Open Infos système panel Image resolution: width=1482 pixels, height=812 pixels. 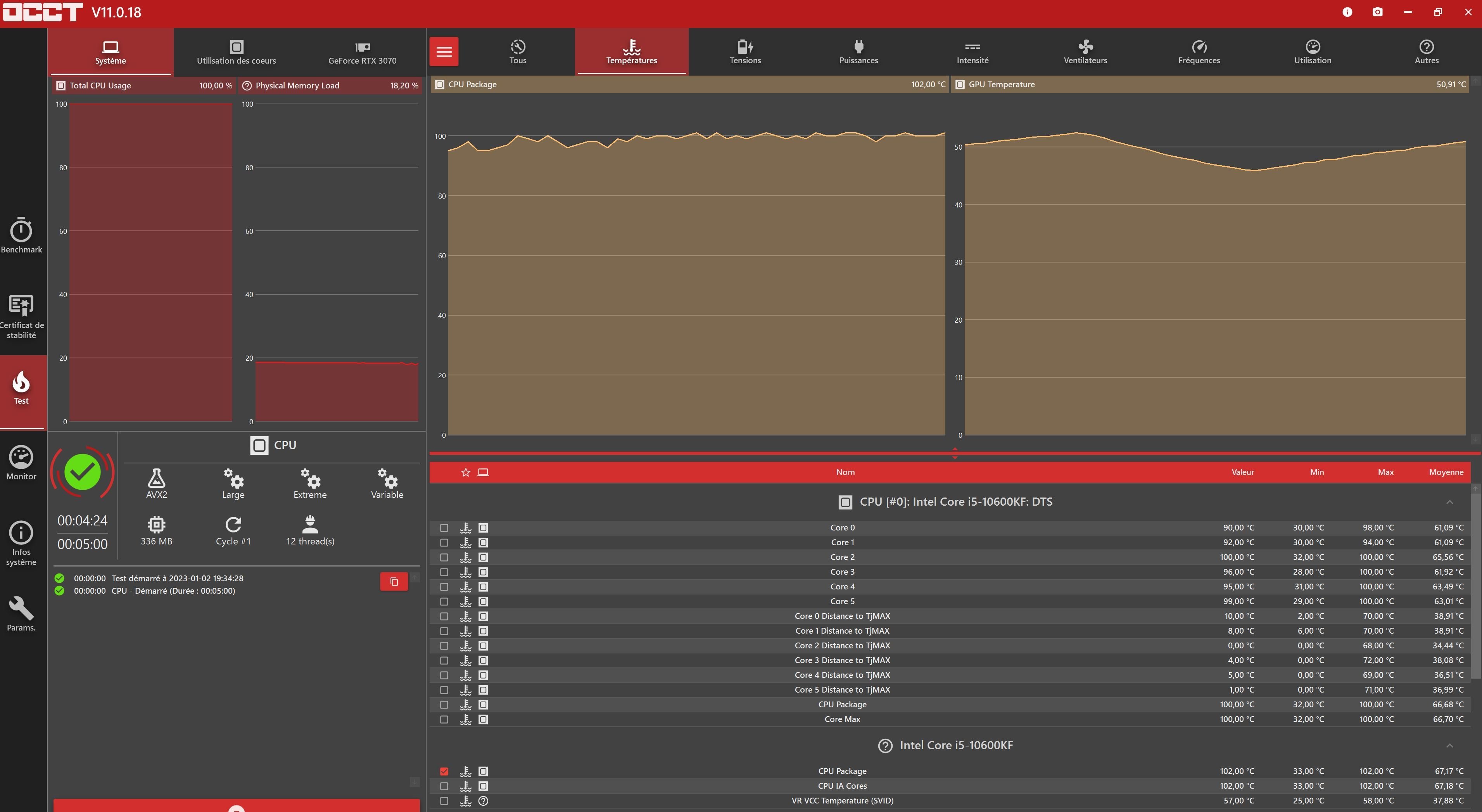point(21,543)
